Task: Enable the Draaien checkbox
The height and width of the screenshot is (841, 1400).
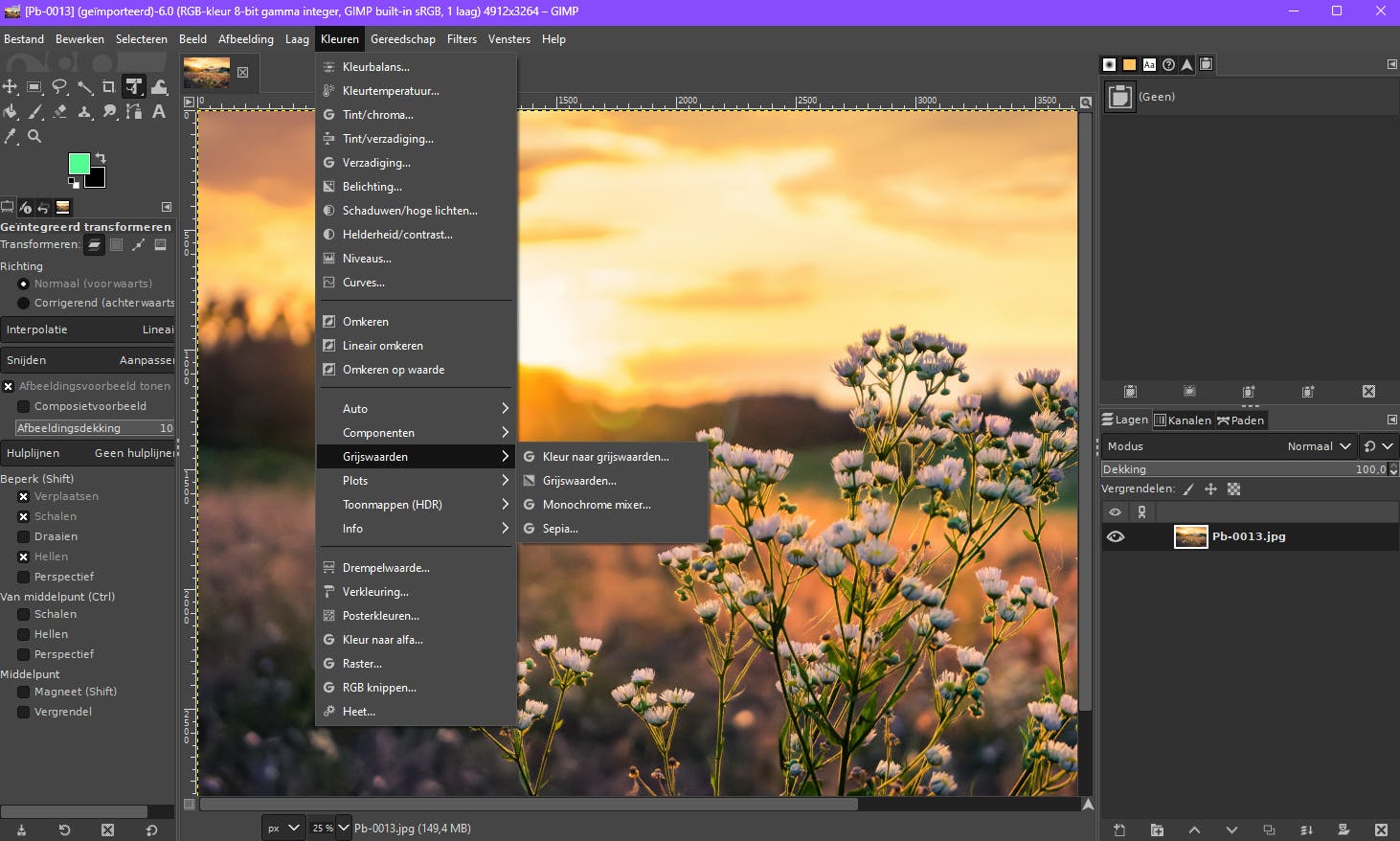Action: 24,536
